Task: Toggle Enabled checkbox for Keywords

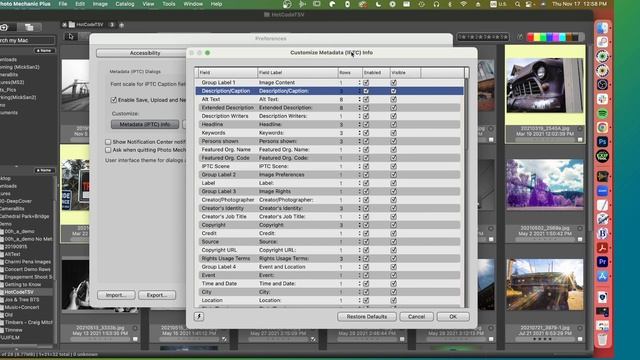Action: (366, 133)
